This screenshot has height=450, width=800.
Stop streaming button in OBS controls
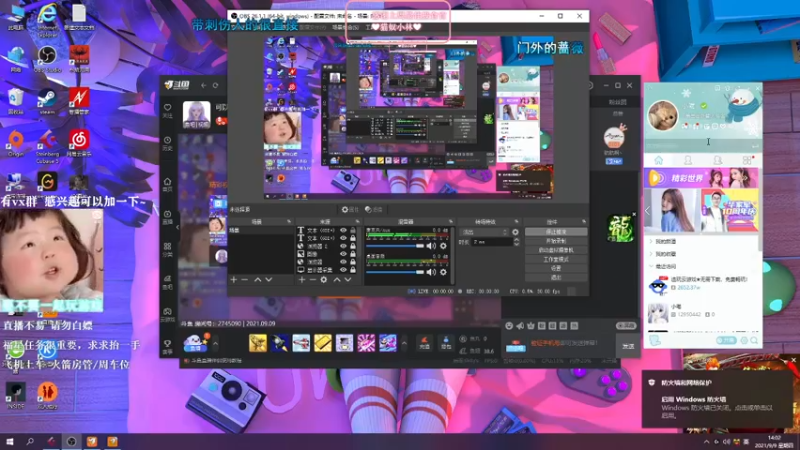556,232
